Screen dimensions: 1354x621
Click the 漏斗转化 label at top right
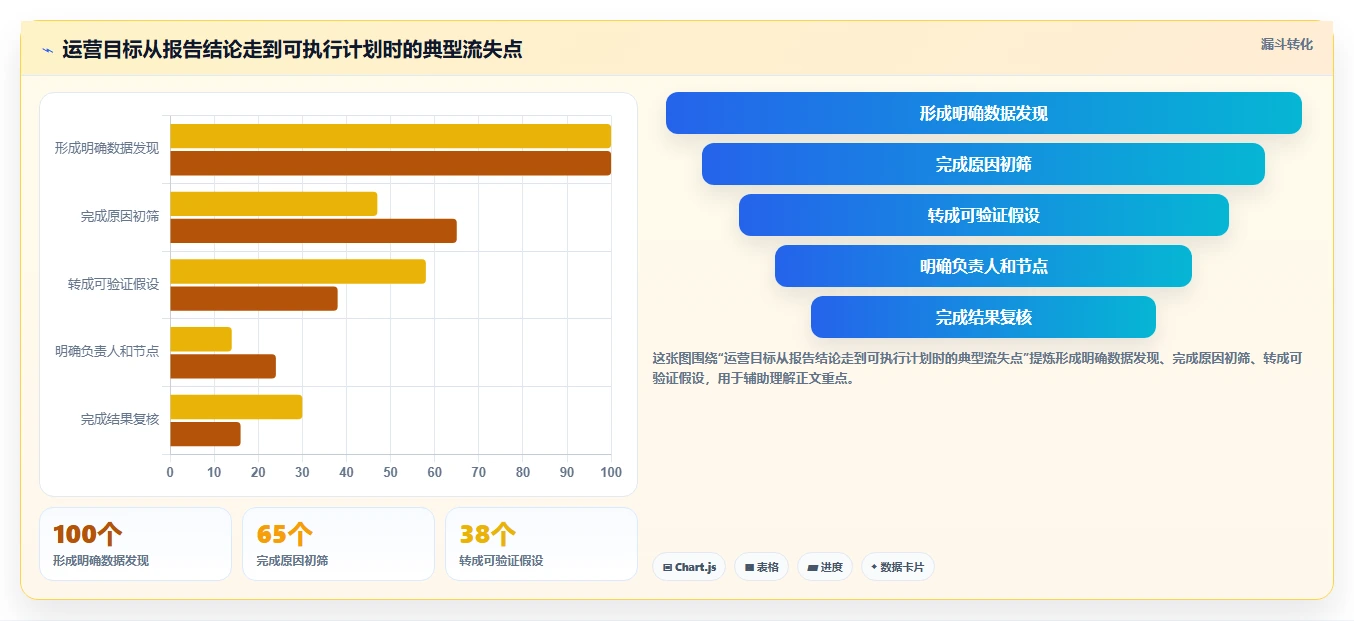1287,45
